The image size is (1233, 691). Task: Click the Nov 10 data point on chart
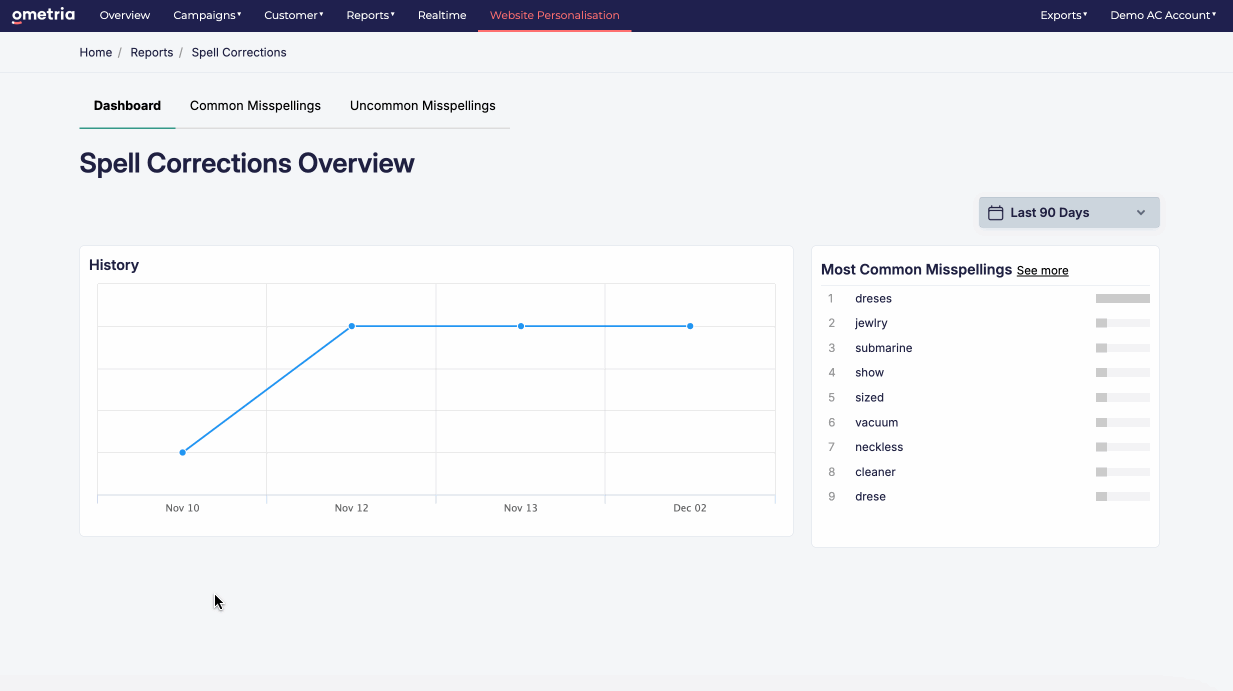point(182,453)
